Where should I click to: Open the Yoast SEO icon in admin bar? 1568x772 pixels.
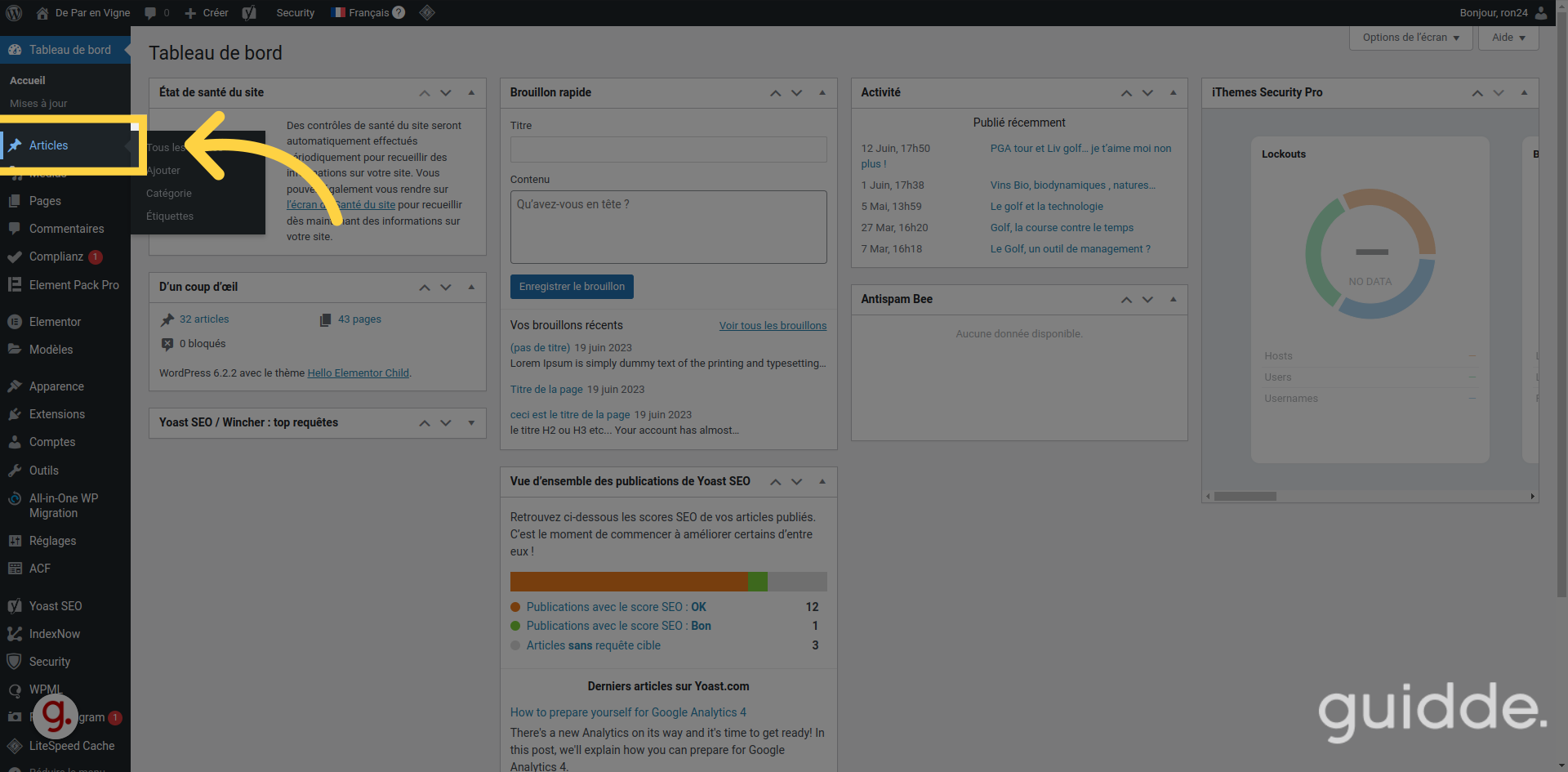click(x=249, y=13)
